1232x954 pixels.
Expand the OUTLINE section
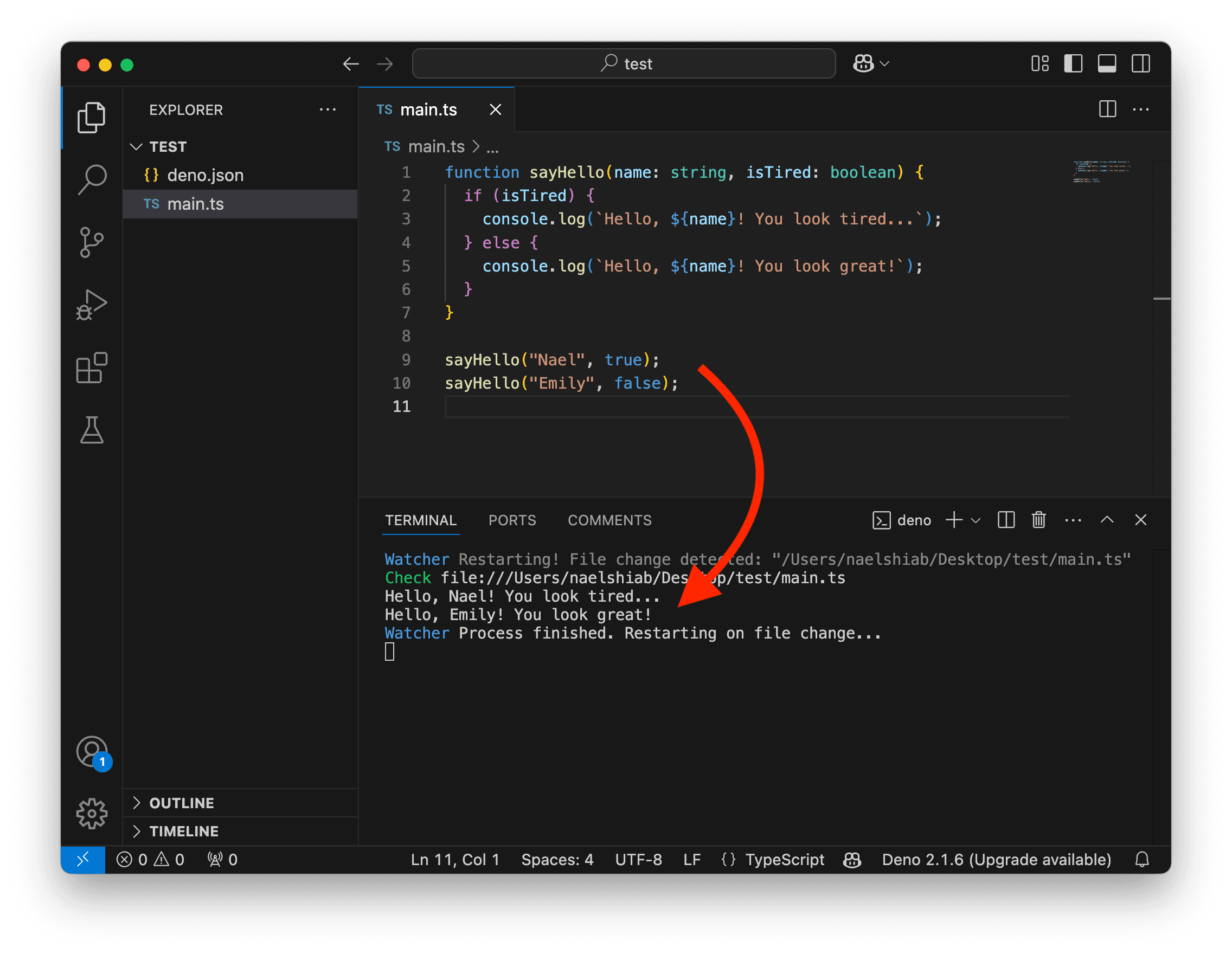[240, 803]
